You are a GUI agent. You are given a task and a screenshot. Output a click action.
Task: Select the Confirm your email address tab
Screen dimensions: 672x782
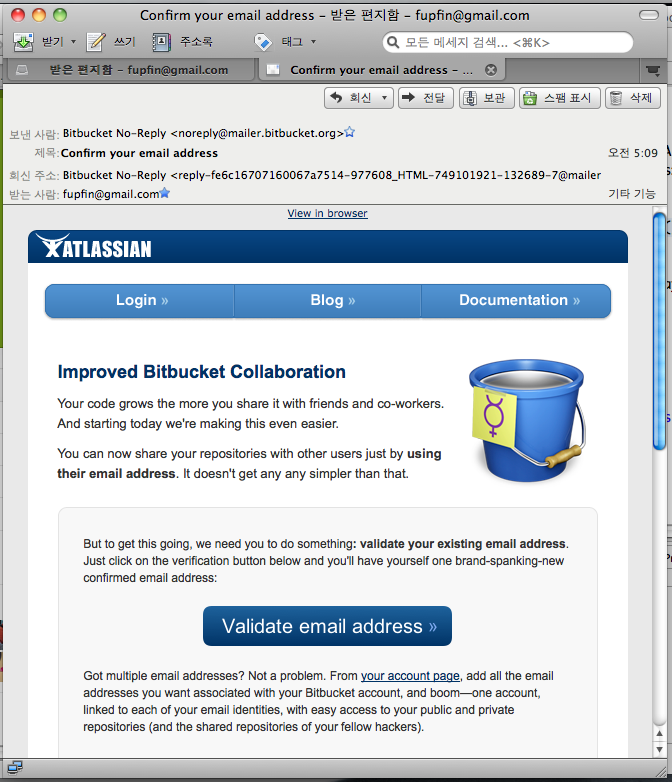click(x=382, y=70)
